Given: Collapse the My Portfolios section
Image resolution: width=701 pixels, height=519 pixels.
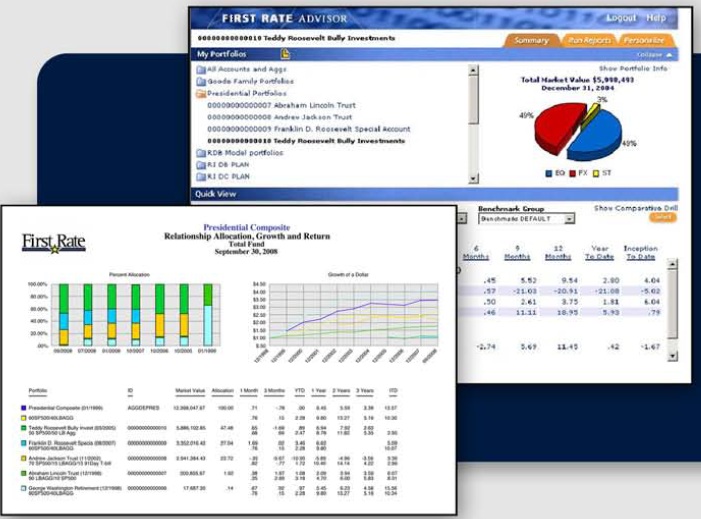Looking at the screenshot, I should pyautogui.click(x=654, y=55).
